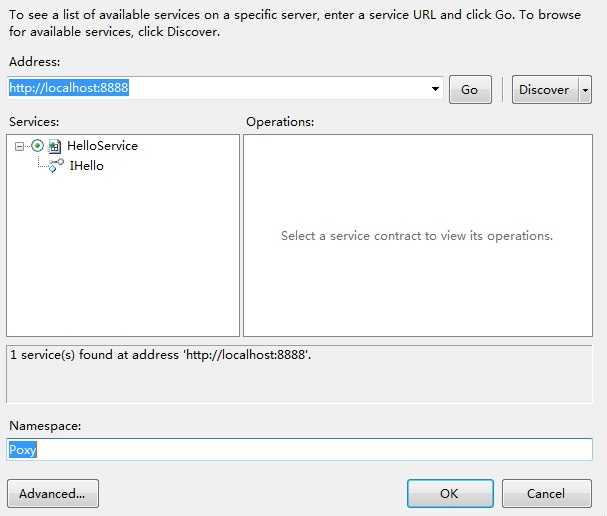This screenshot has width=607, height=516.
Task: Click the Discover button
Action: 545,90
